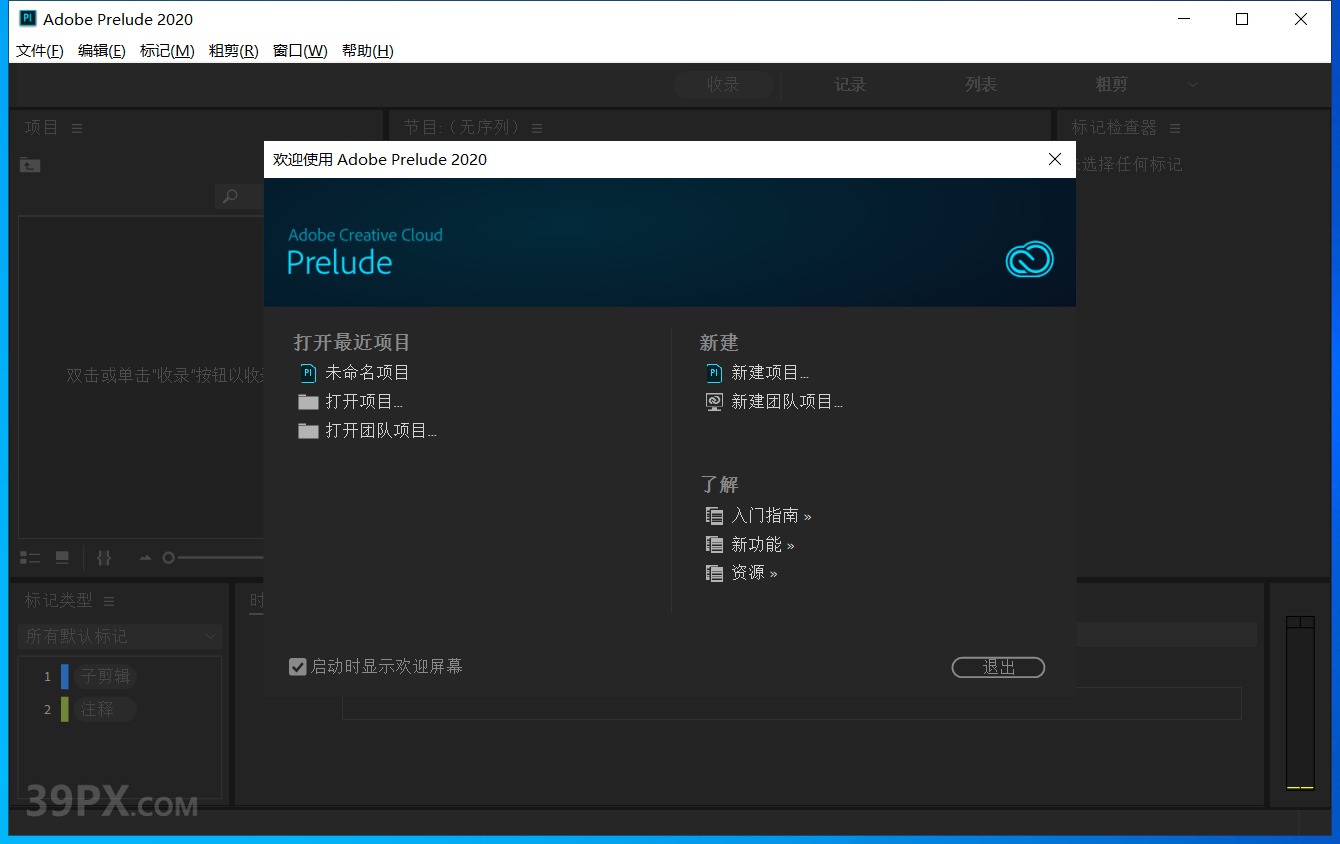
Task: Switch to the 记录 workspace
Action: coord(850,85)
